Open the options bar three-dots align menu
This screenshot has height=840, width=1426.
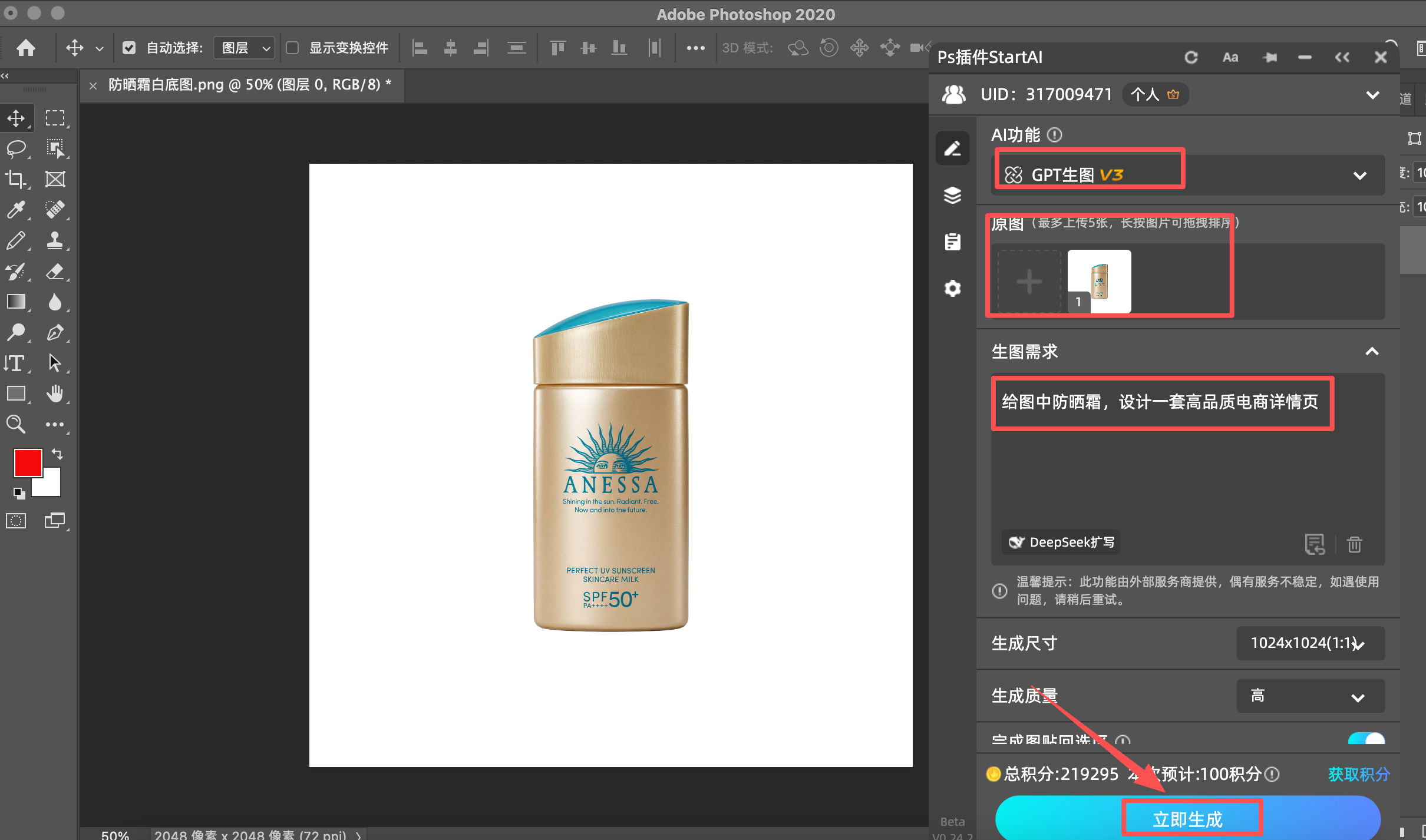[x=695, y=48]
